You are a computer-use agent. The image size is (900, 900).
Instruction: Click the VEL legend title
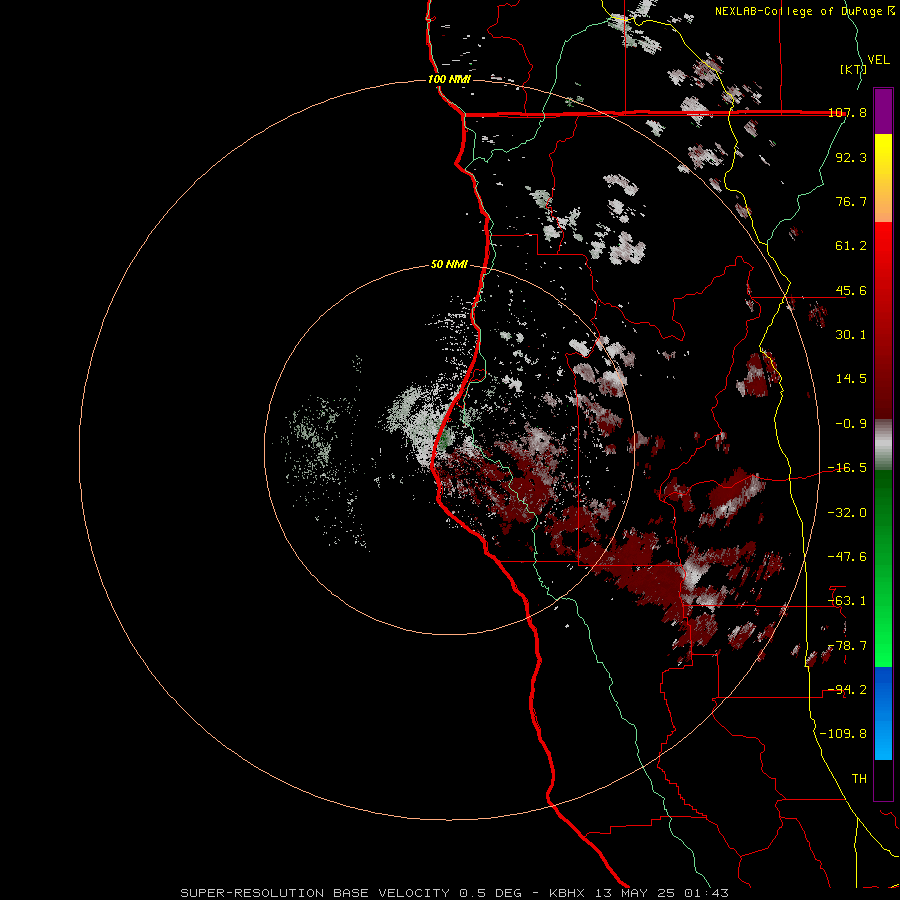(x=879, y=60)
